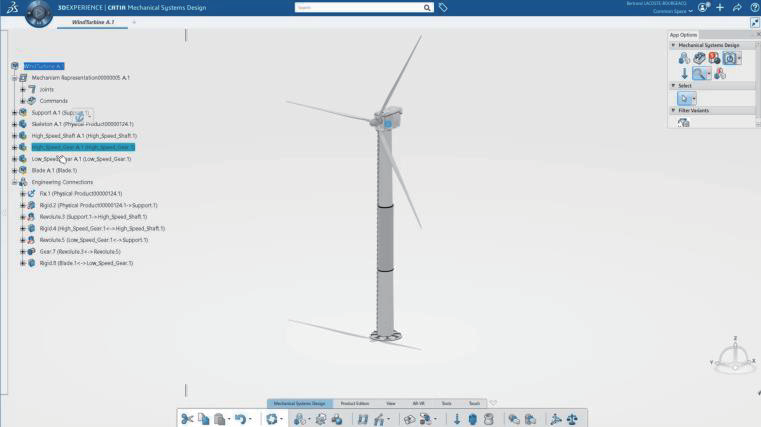
Task: Click the Filter Variants icon in App Options
Action: (x=684, y=123)
